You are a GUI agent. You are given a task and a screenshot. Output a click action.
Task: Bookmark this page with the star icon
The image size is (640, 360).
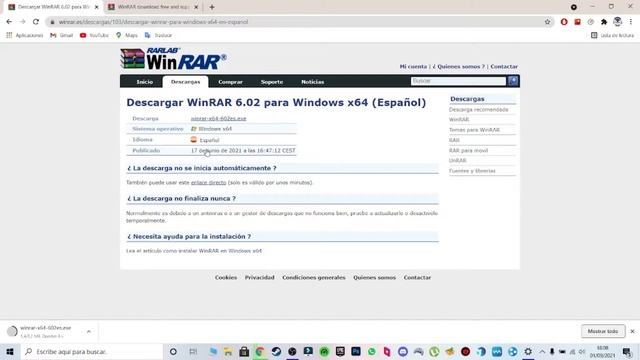click(547, 22)
